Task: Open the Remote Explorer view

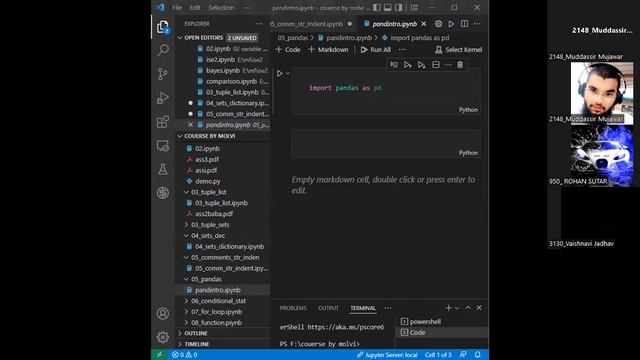Action: pyautogui.click(x=163, y=146)
